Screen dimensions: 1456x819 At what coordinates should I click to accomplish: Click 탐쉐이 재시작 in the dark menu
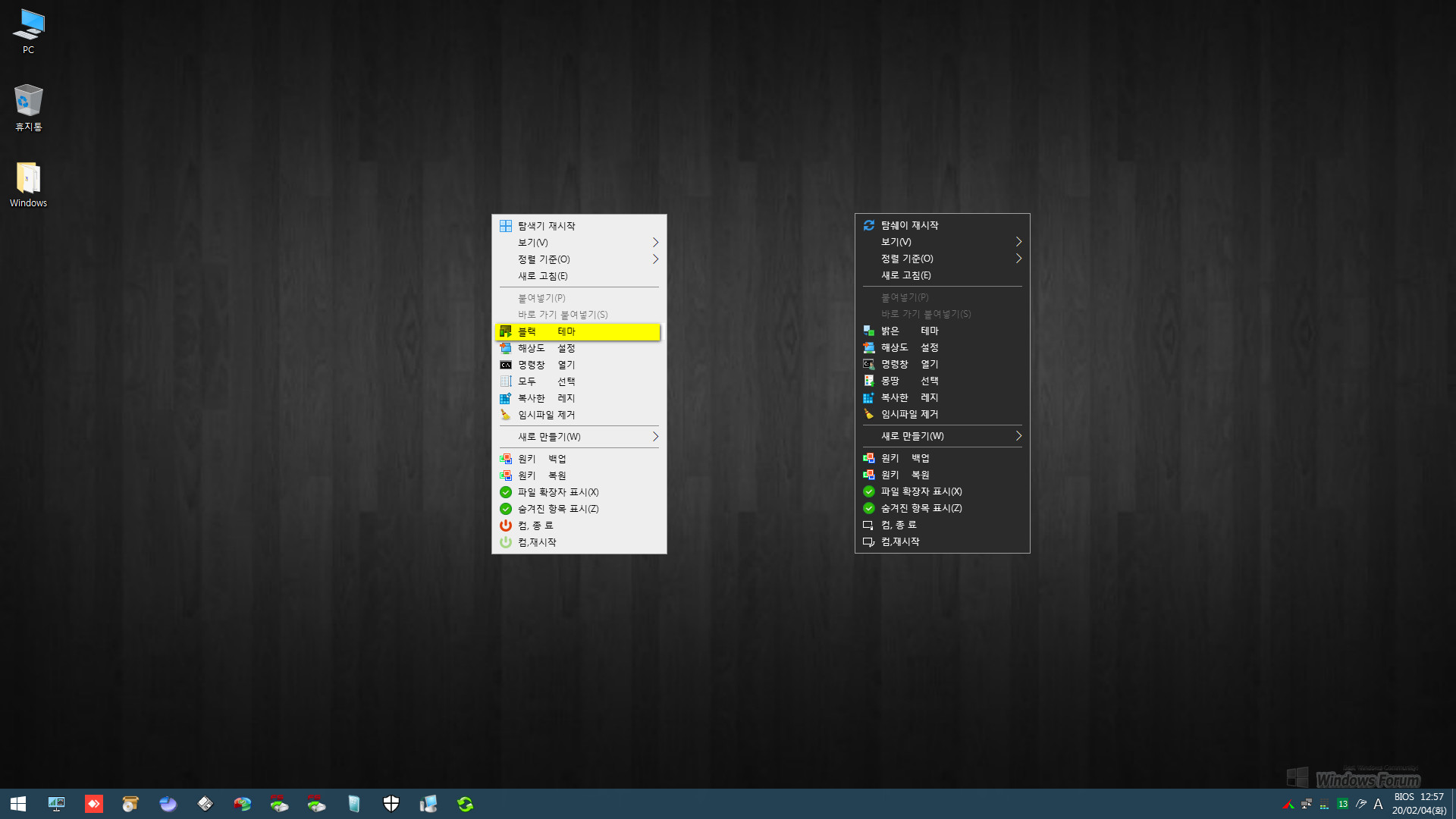click(942, 225)
